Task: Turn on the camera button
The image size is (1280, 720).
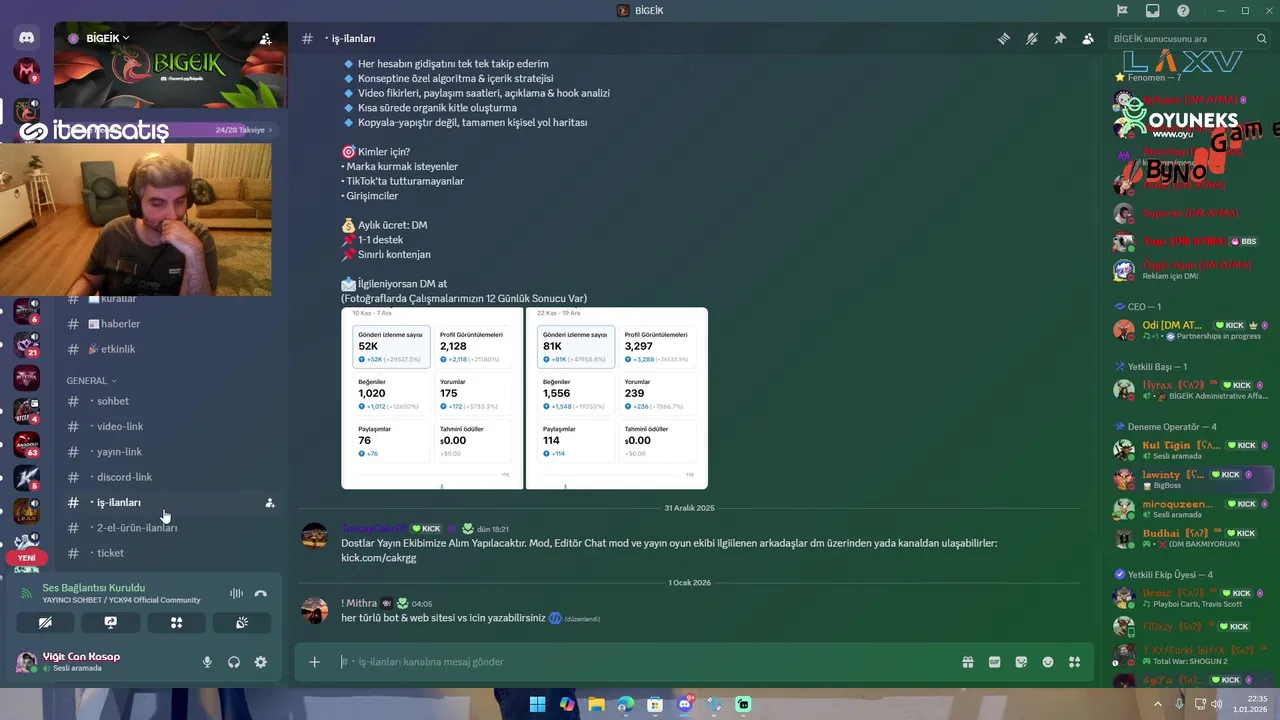Action: tap(45, 622)
